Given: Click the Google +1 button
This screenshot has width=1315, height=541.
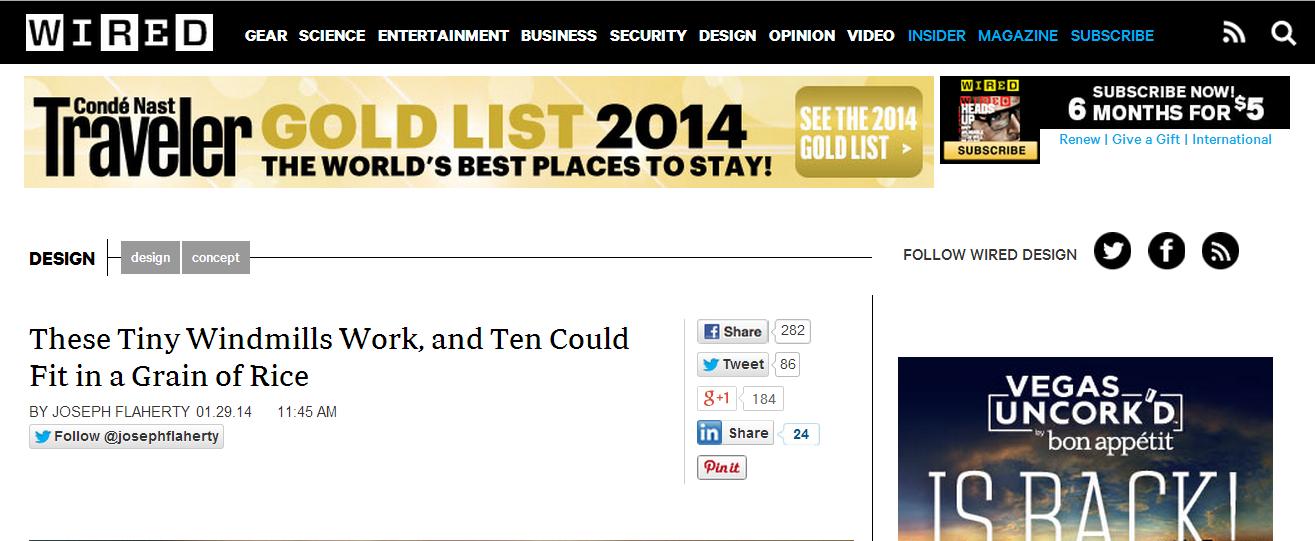Looking at the screenshot, I should coord(717,398).
